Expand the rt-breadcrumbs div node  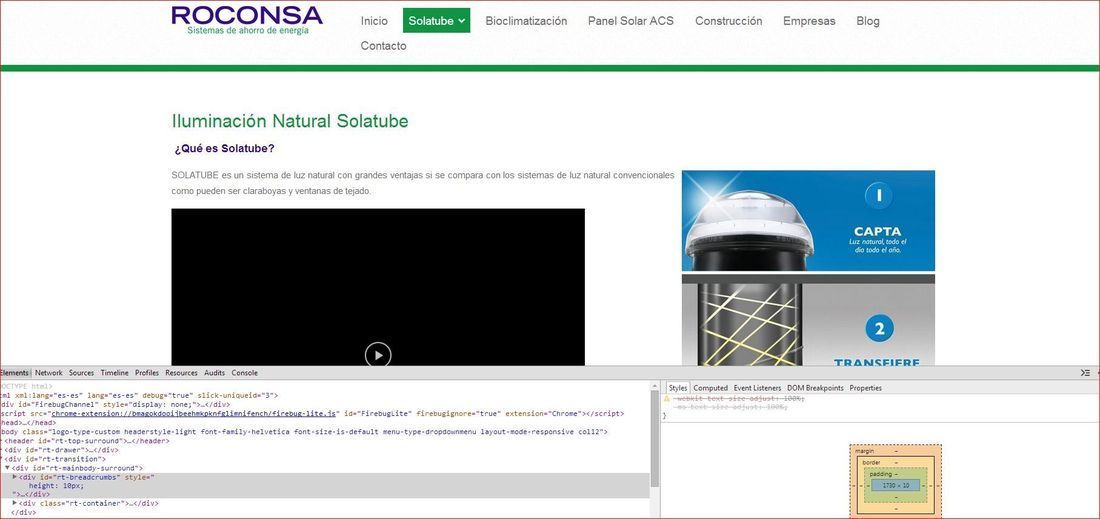click(x=15, y=477)
